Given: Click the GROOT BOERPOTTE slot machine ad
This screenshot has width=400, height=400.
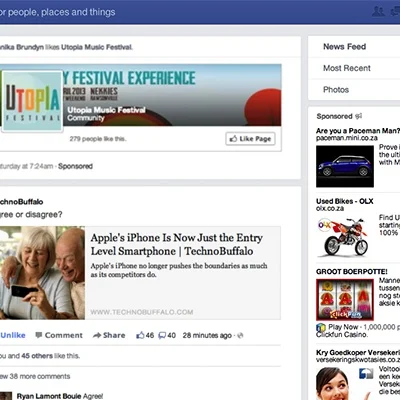Looking at the screenshot, I should (x=345, y=299).
